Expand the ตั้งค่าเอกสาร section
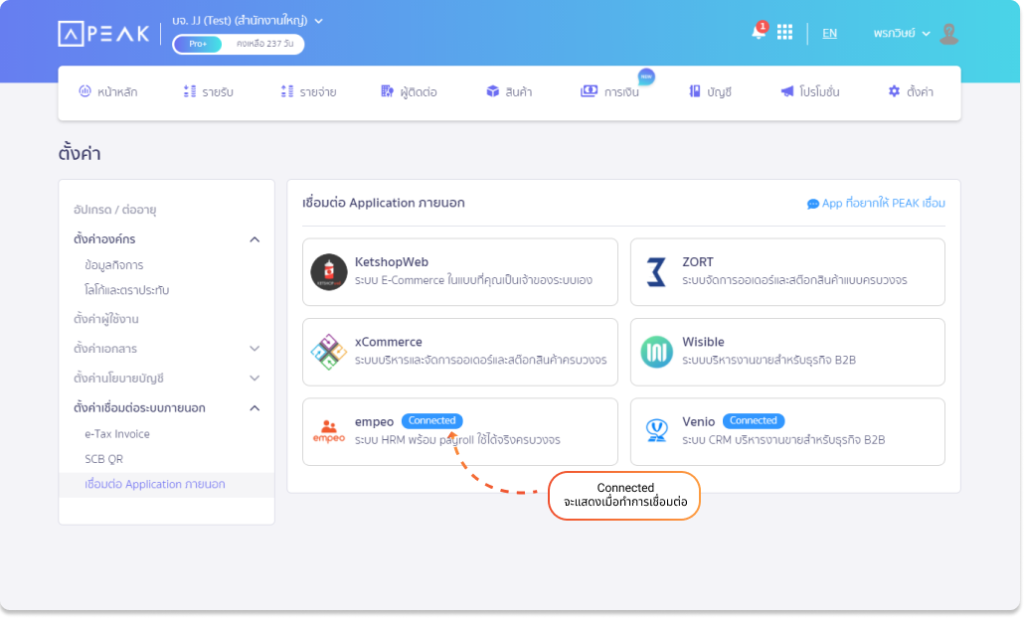This screenshot has width=1024, height=618. pos(255,349)
